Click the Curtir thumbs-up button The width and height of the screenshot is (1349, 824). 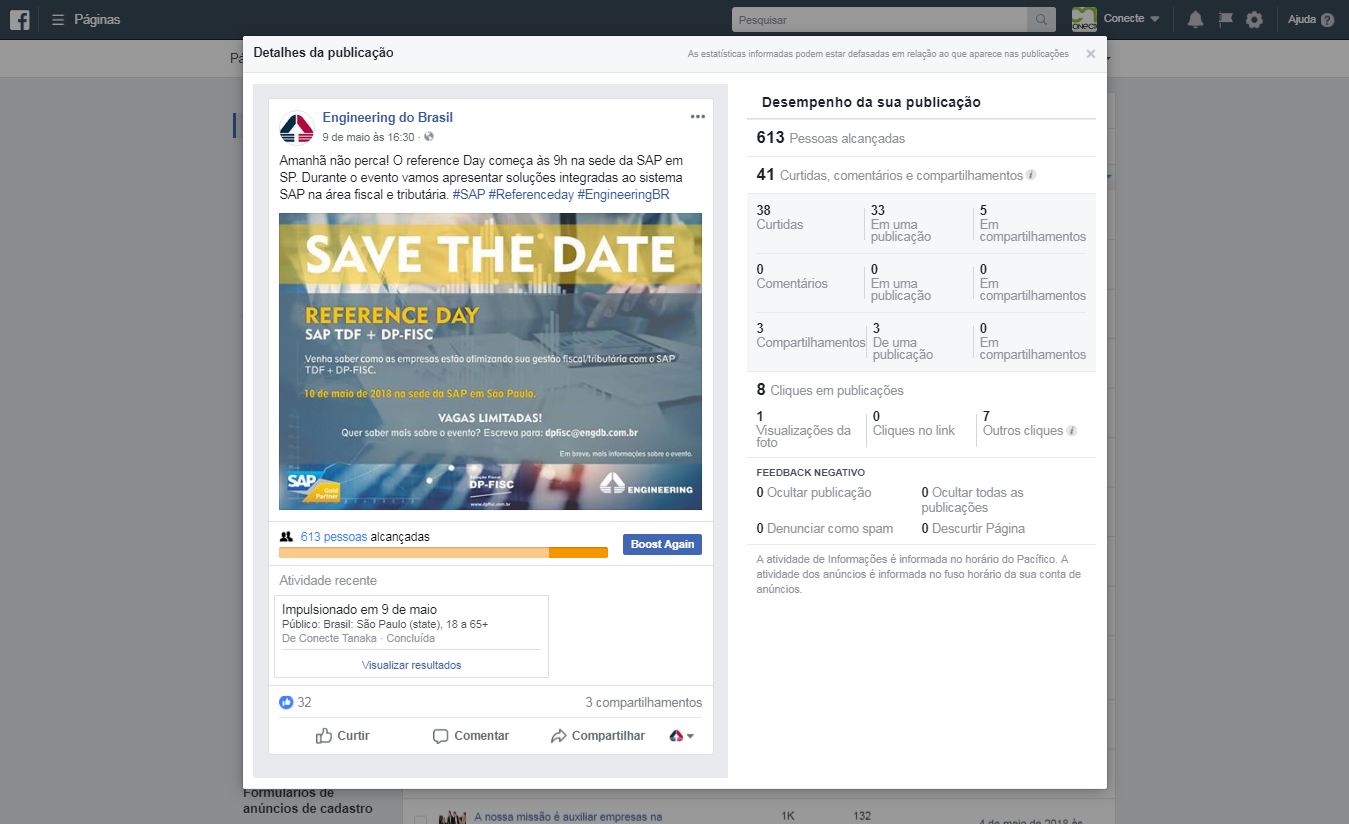343,736
